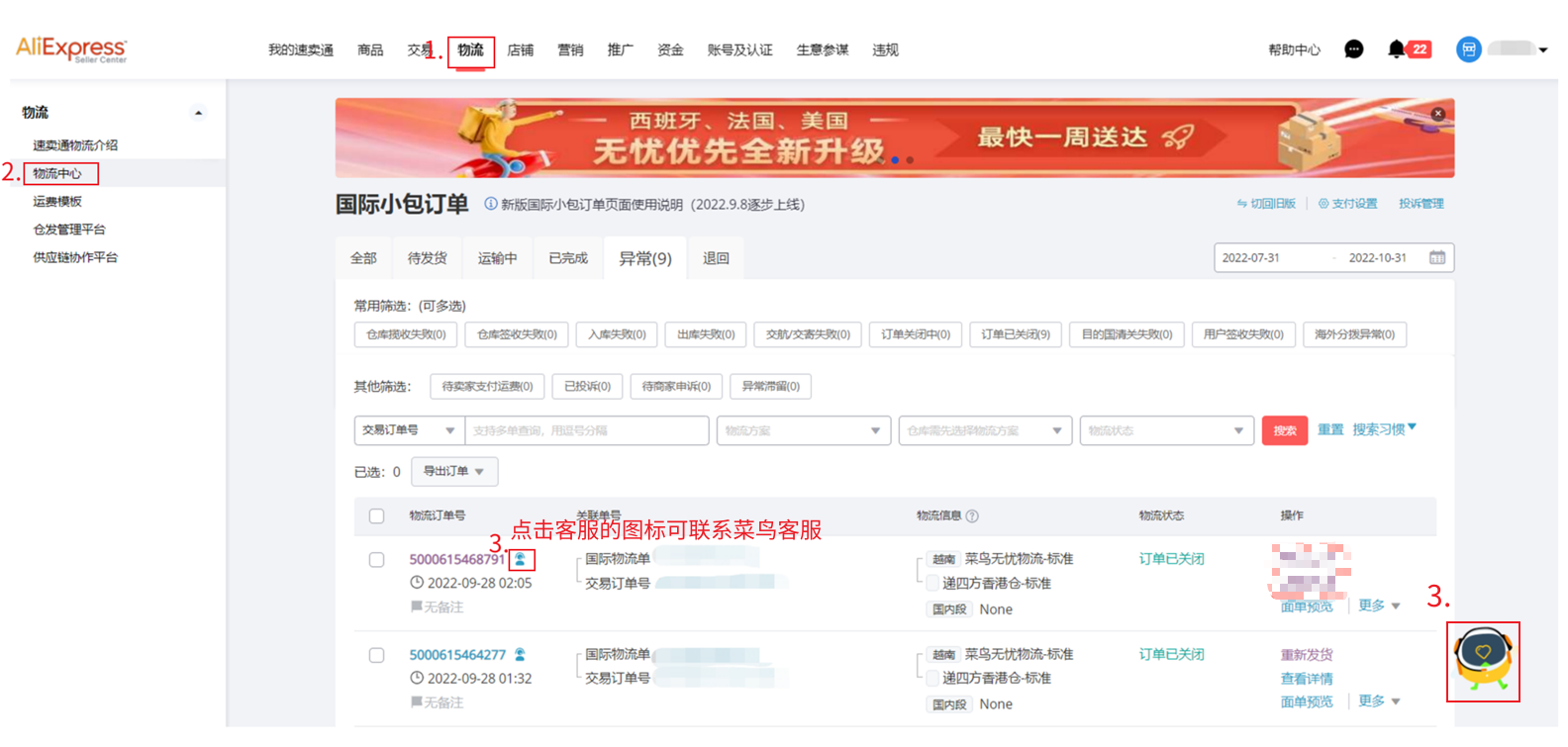Toggle the 已投诉(0) filter
The image size is (1568, 747).
(x=587, y=386)
